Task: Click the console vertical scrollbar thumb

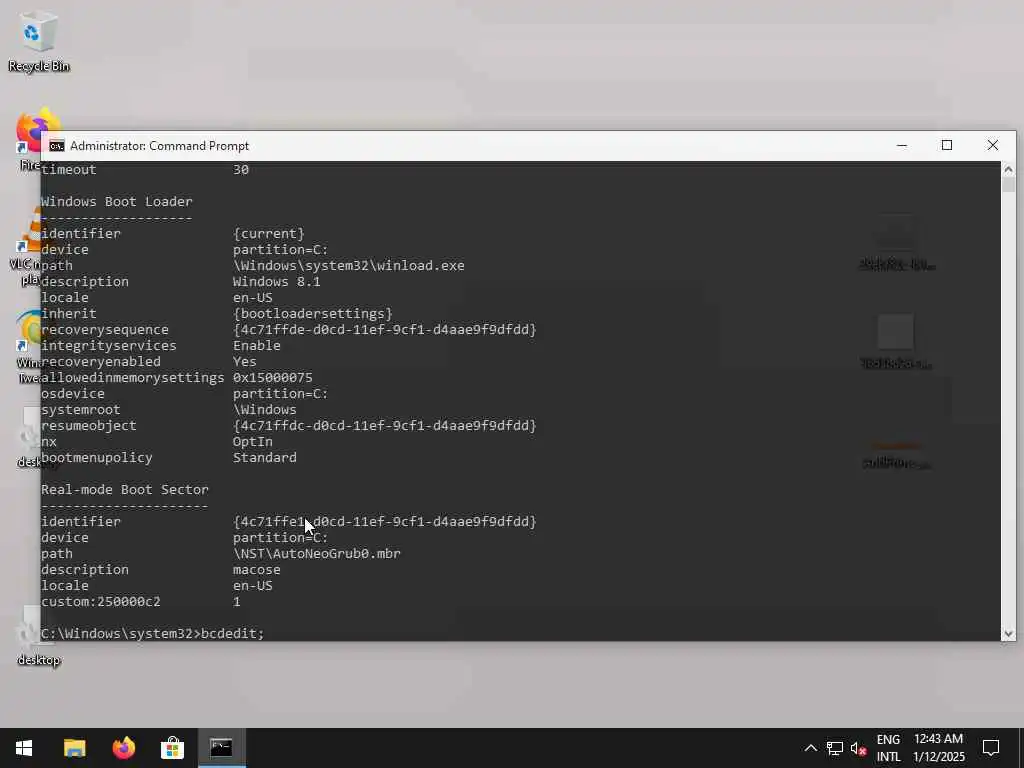Action: pos(1008,185)
